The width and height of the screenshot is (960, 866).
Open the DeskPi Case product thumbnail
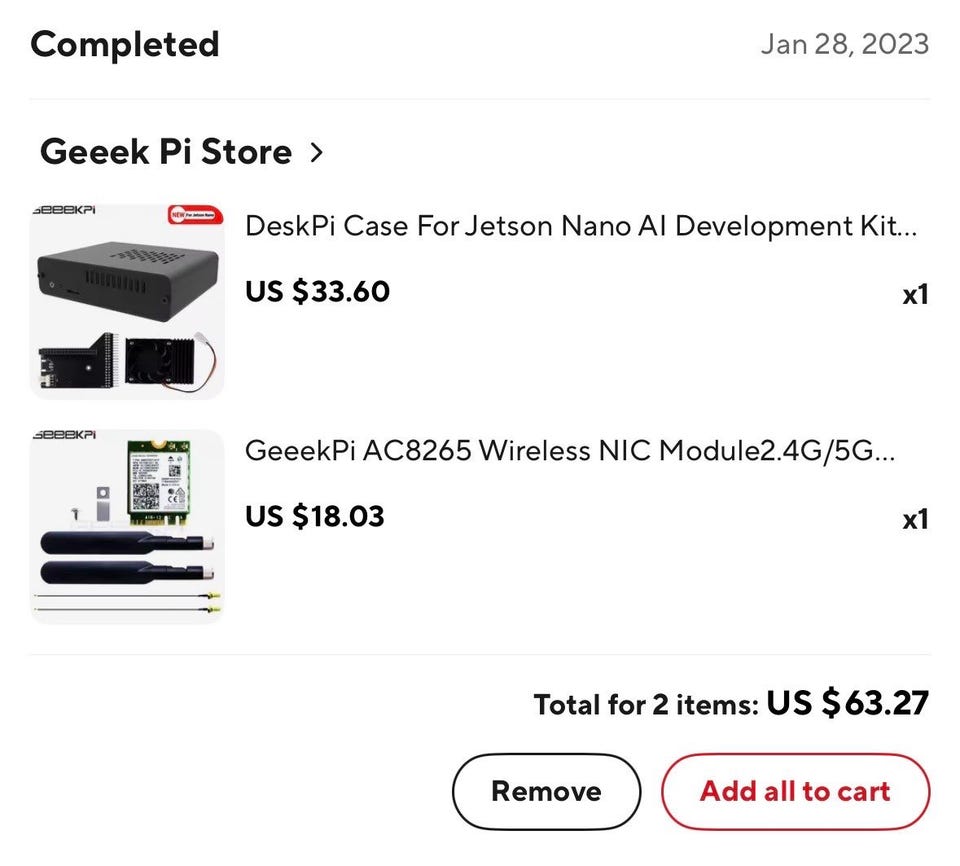[x=127, y=301]
